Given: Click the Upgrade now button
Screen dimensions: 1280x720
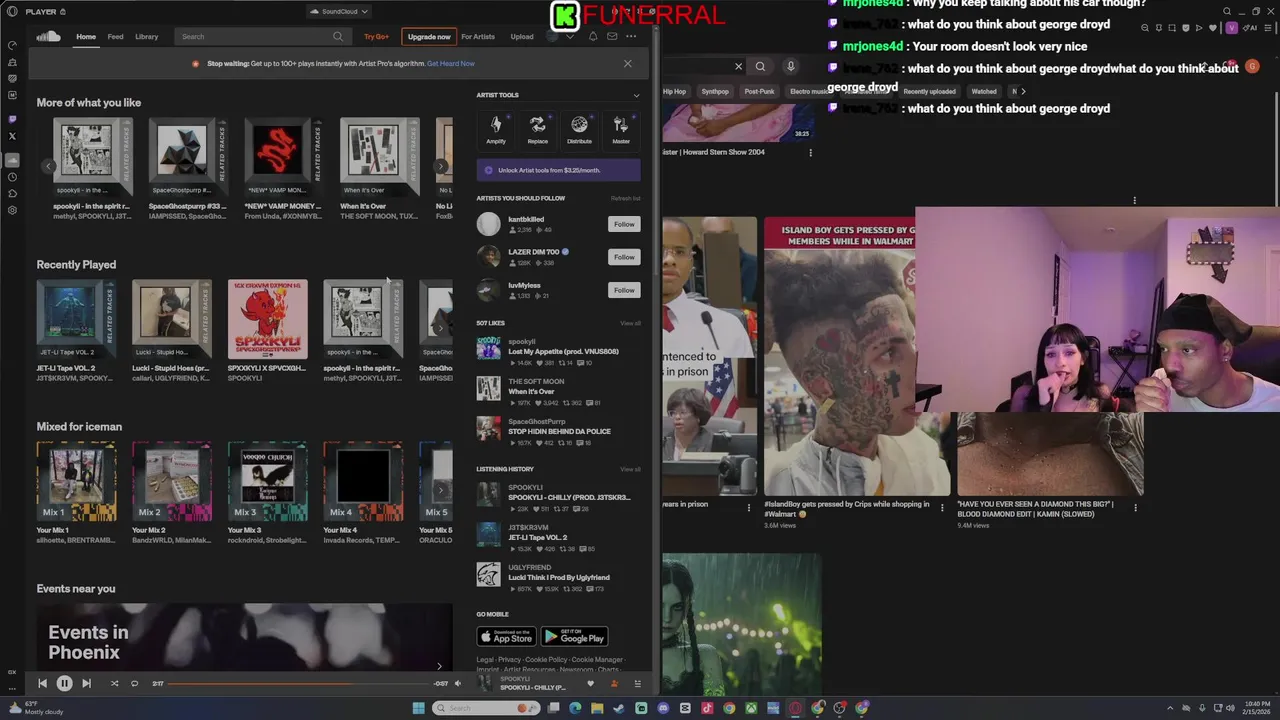Looking at the screenshot, I should [x=429, y=37].
